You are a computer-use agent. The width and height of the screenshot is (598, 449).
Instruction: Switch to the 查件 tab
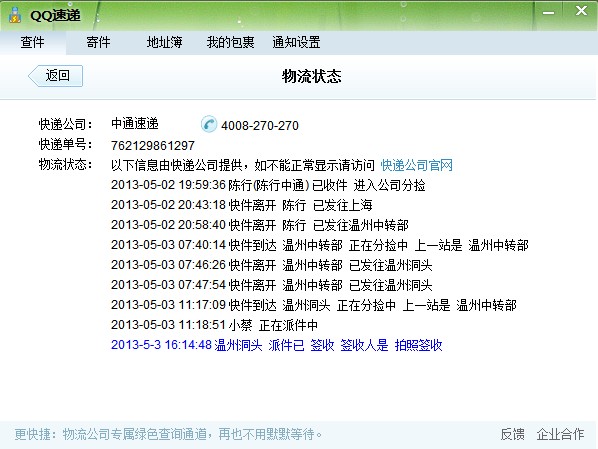coord(32,42)
